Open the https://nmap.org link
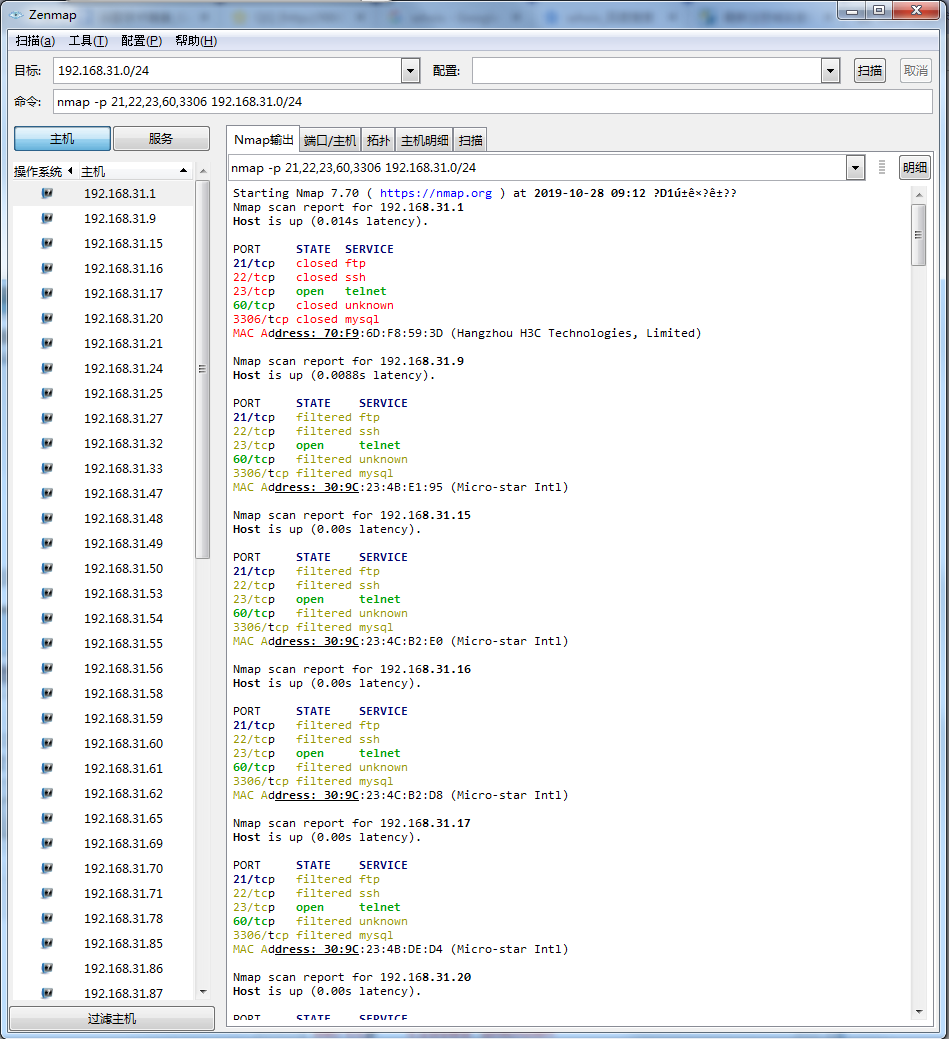 coord(435,193)
